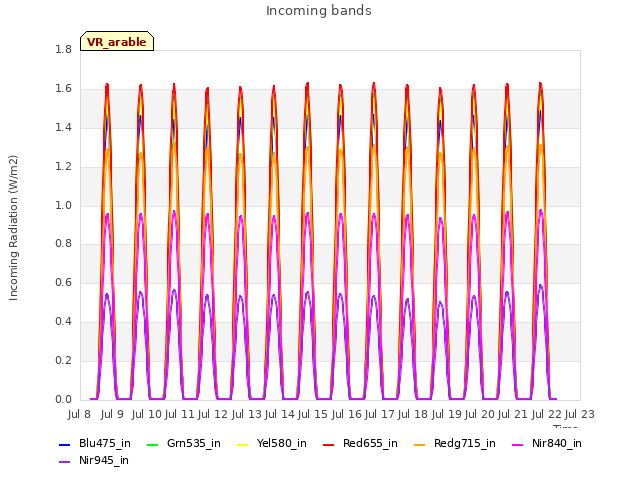Click the 1.0 y-axis tick value
Viewport: 640px width, 480px height.
click(x=63, y=205)
